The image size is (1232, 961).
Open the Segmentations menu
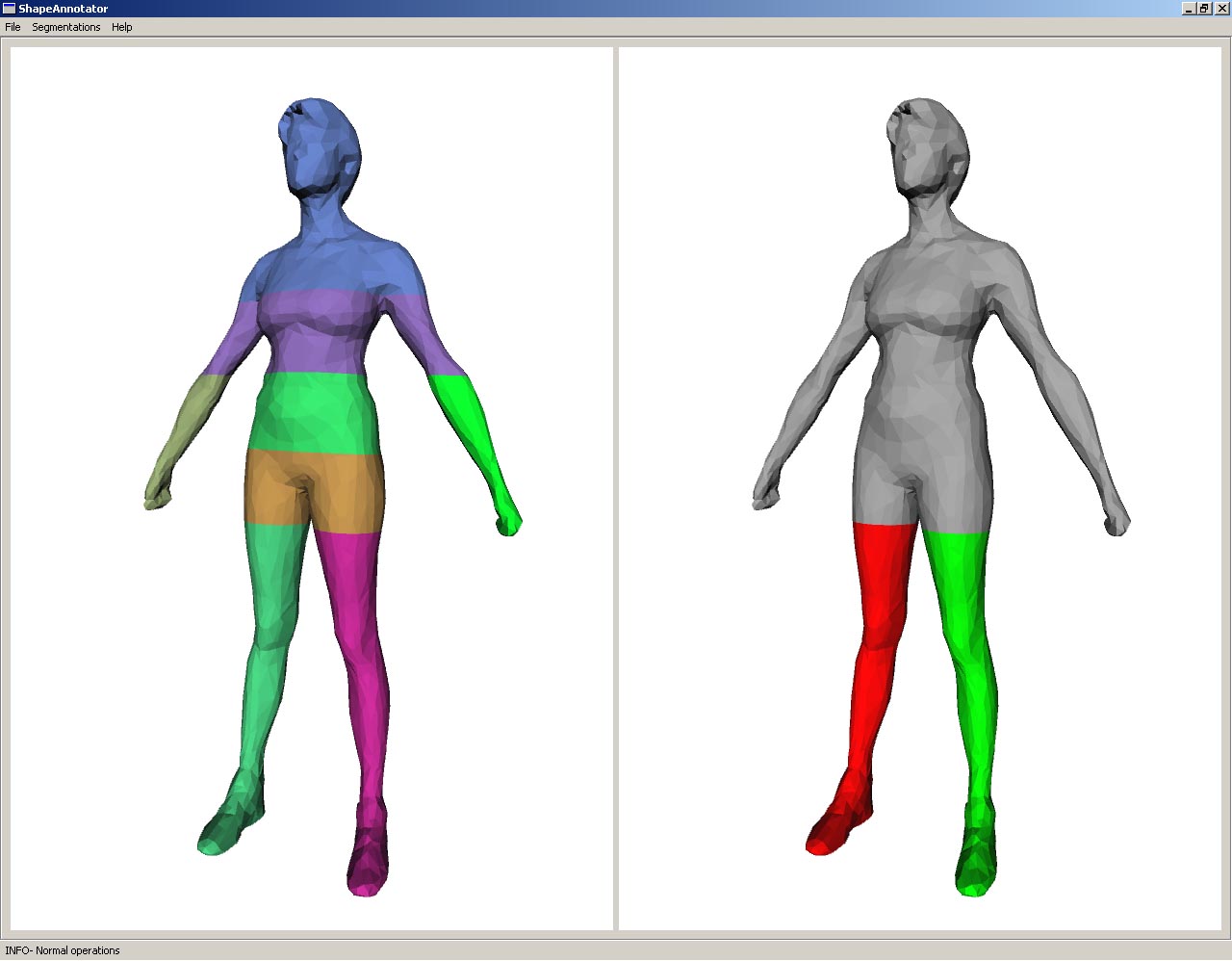[x=65, y=27]
